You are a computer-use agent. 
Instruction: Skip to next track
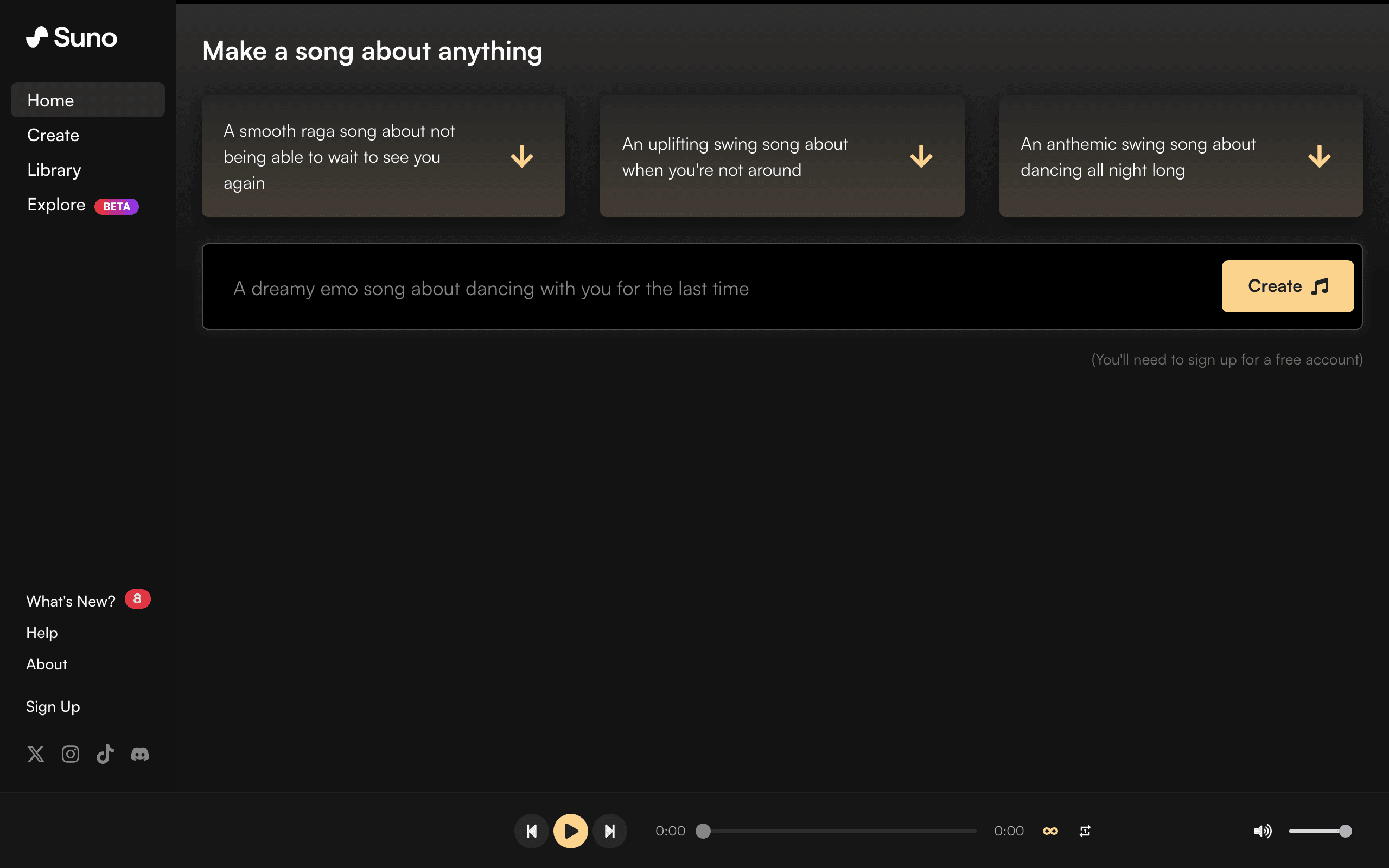609,831
